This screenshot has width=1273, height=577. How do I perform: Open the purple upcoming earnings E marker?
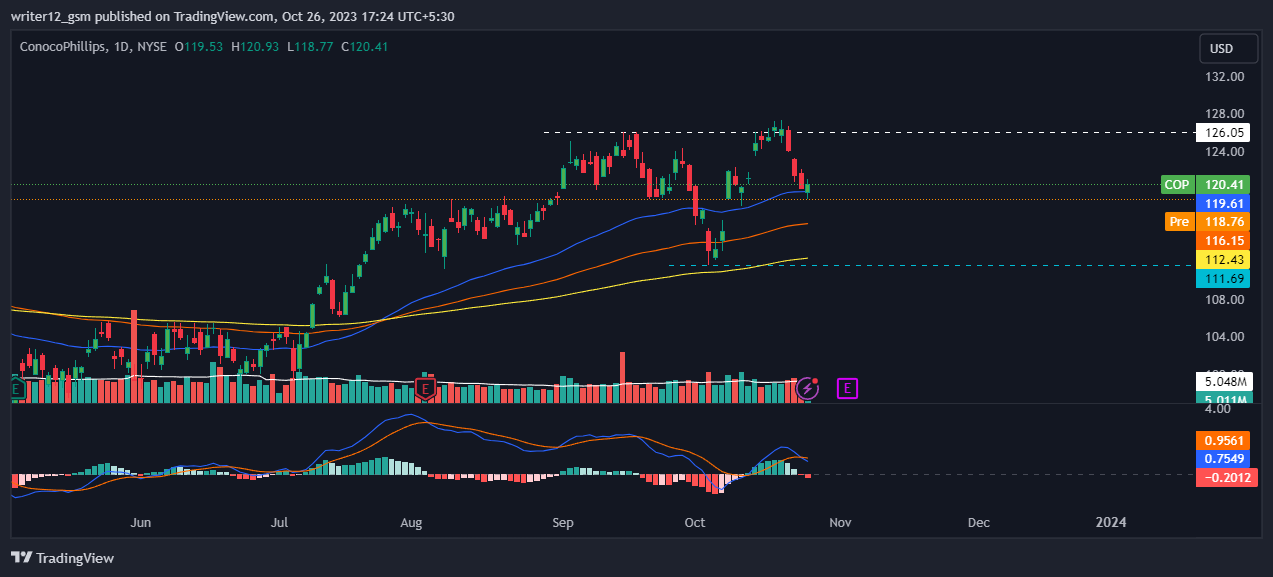click(847, 388)
